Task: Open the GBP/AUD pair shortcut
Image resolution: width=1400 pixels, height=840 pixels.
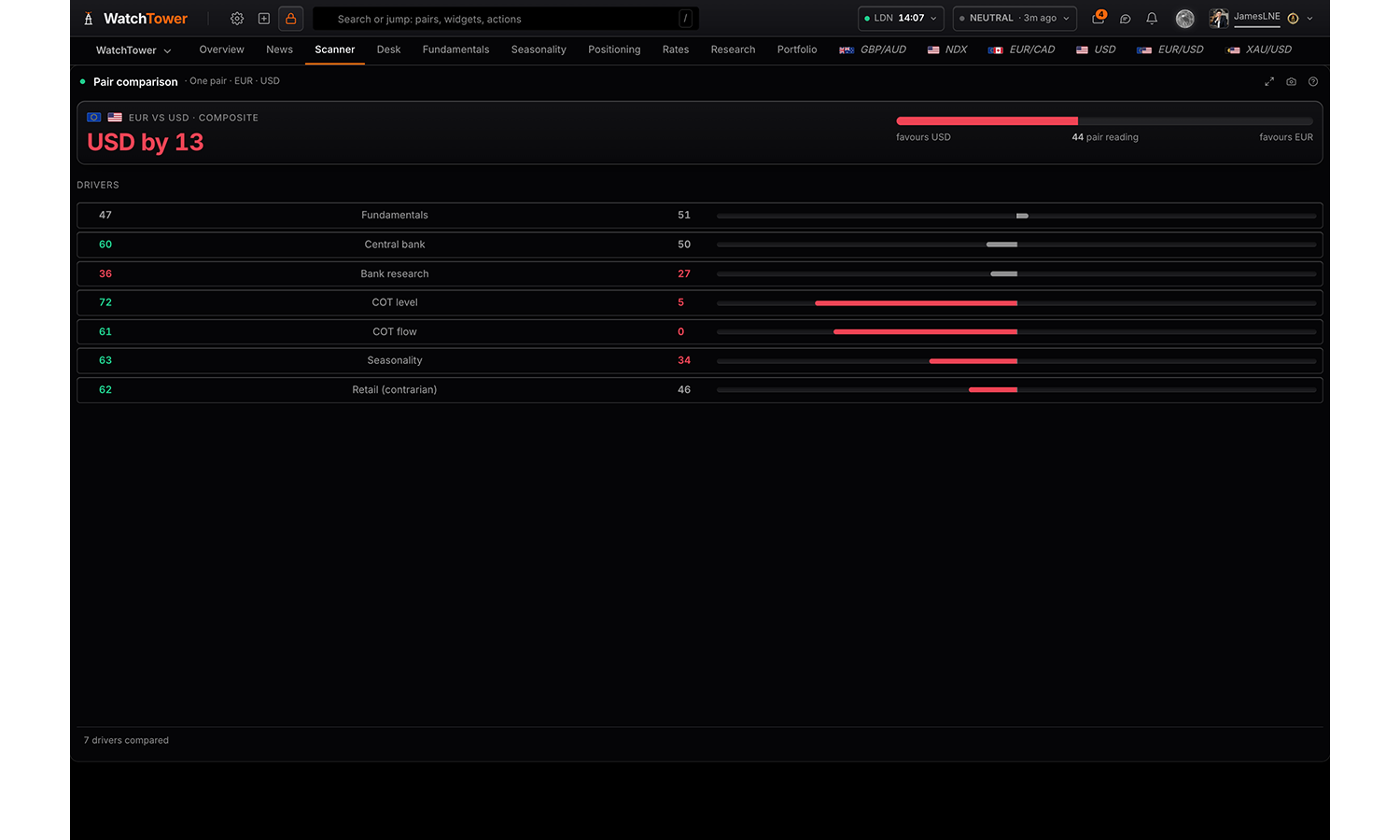Action: click(873, 49)
